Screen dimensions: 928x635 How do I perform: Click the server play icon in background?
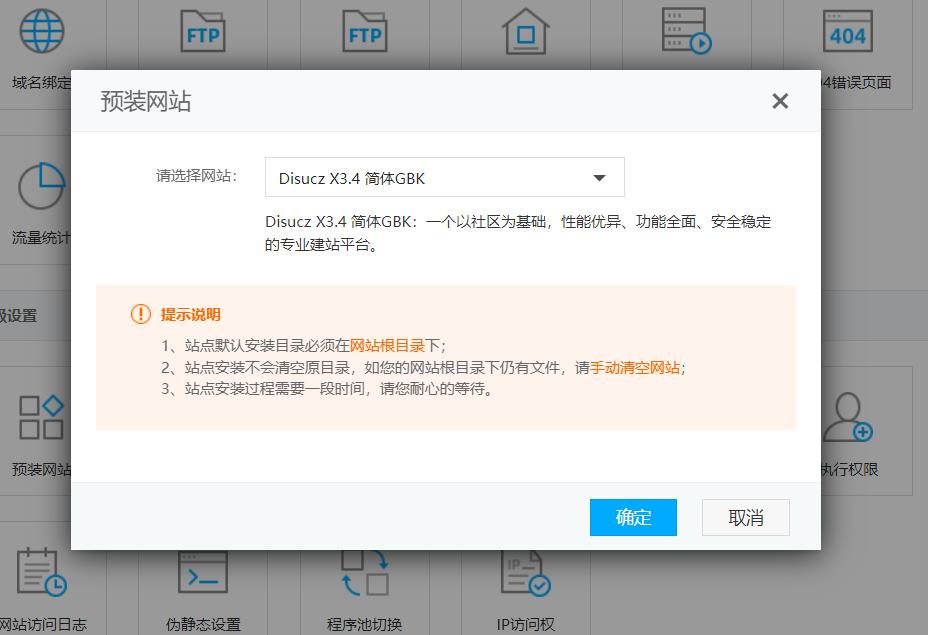point(687,31)
